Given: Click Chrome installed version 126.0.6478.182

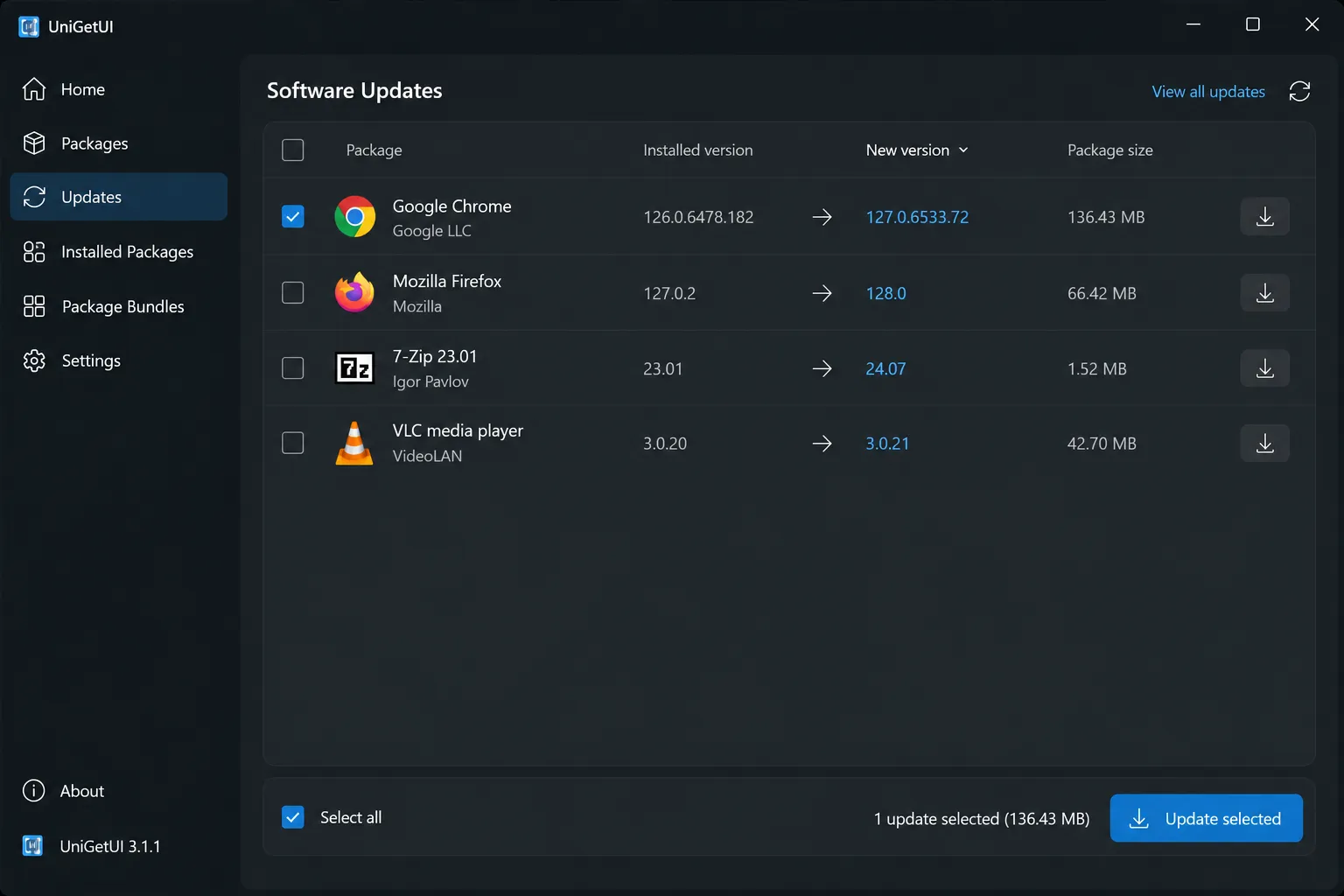Looking at the screenshot, I should point(698,217).
